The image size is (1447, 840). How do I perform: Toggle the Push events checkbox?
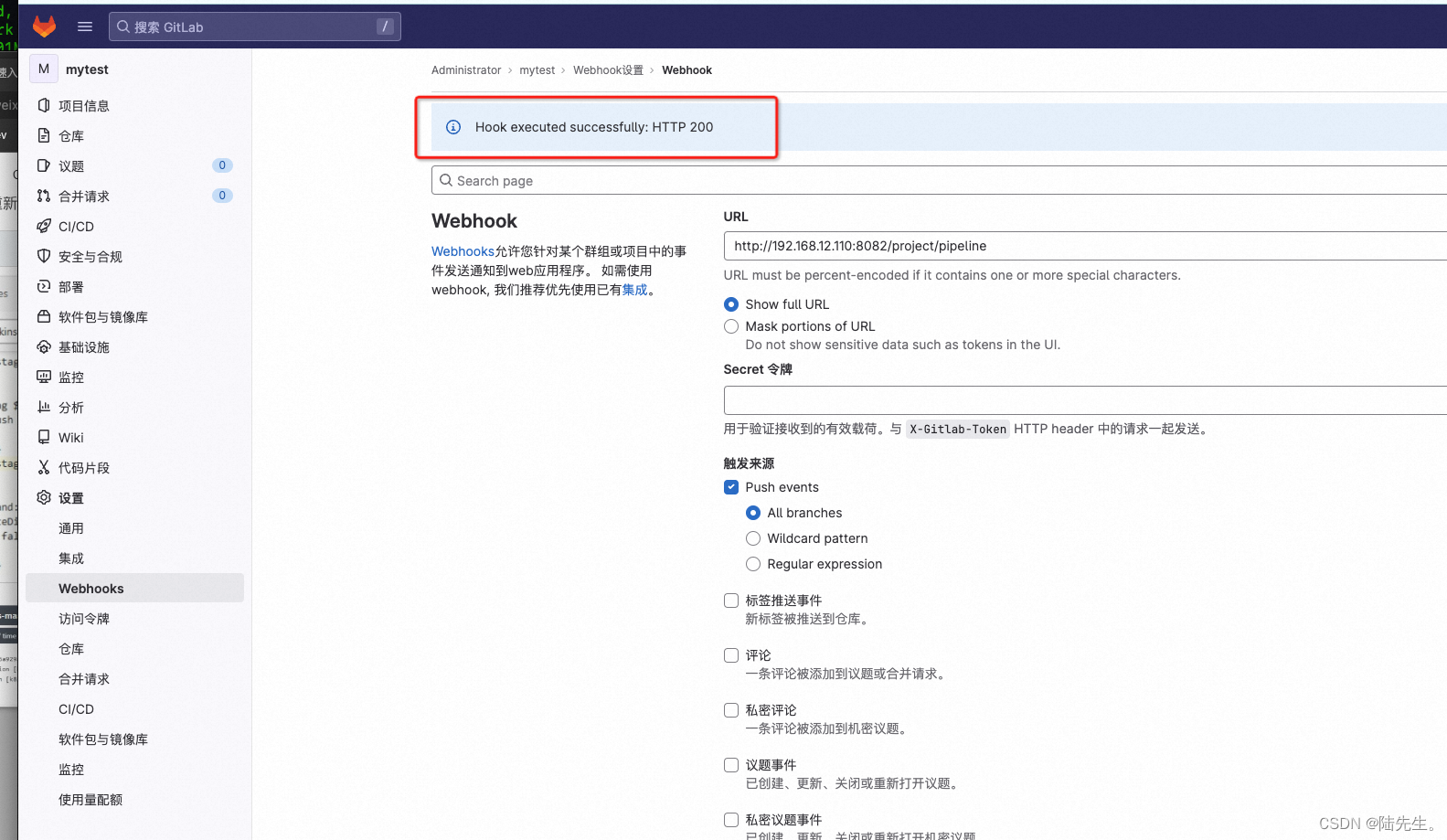point(731,487)
